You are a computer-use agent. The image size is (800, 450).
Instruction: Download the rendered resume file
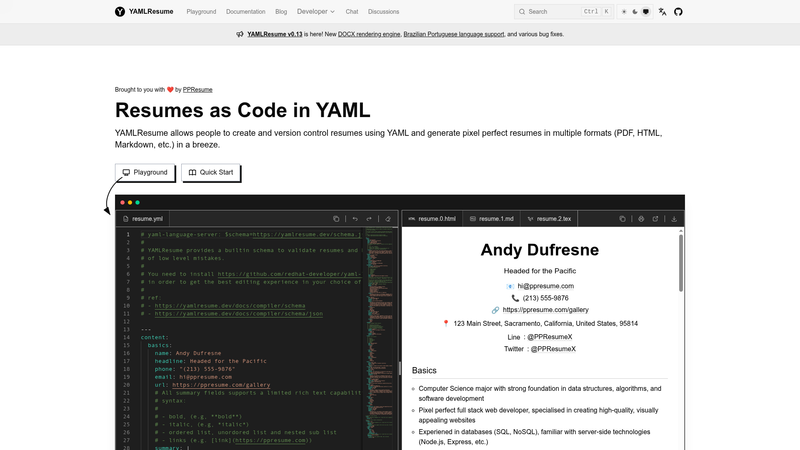[x=674, y=219]
